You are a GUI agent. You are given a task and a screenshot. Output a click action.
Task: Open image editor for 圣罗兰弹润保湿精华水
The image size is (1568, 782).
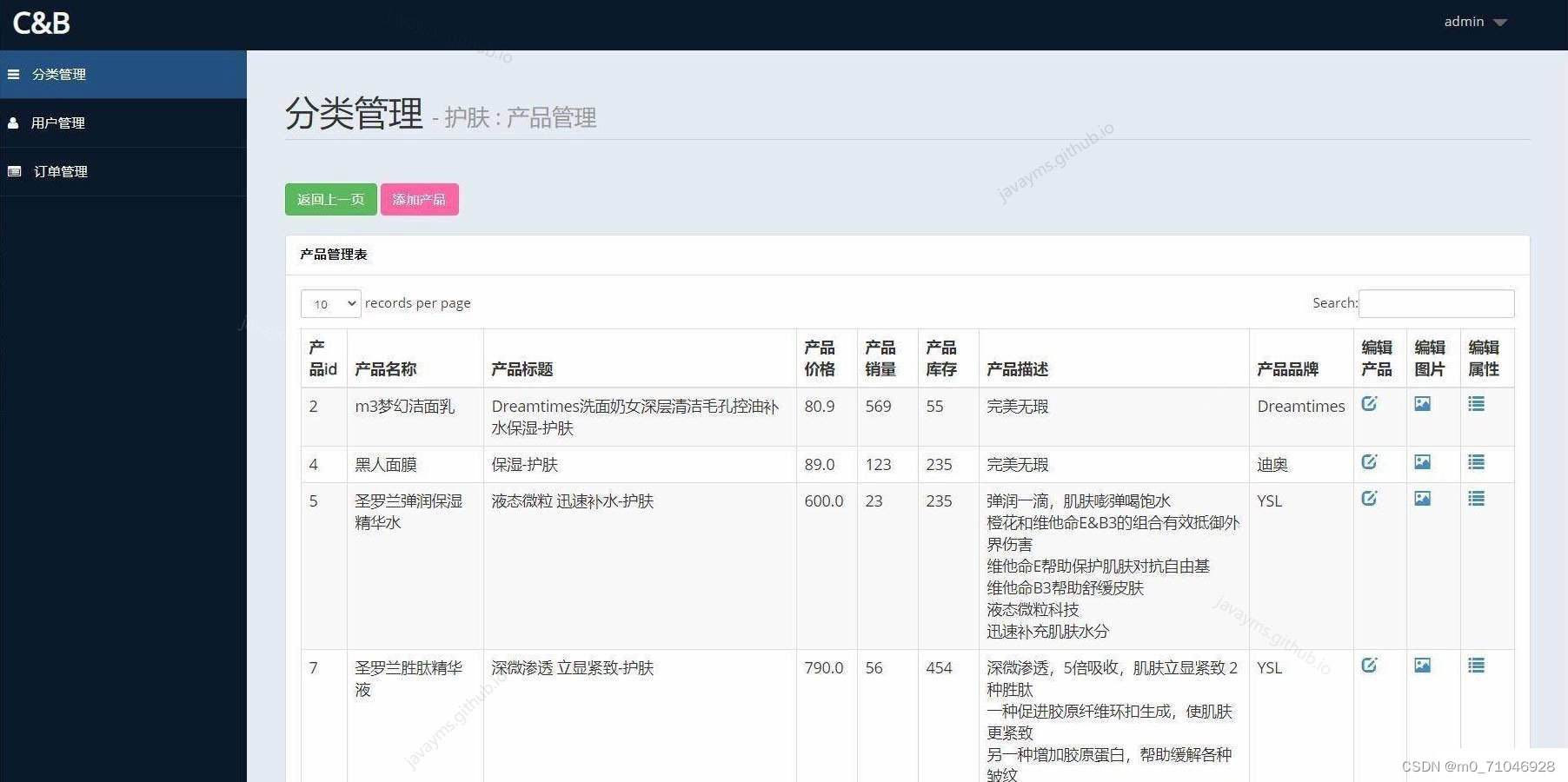1422,499
